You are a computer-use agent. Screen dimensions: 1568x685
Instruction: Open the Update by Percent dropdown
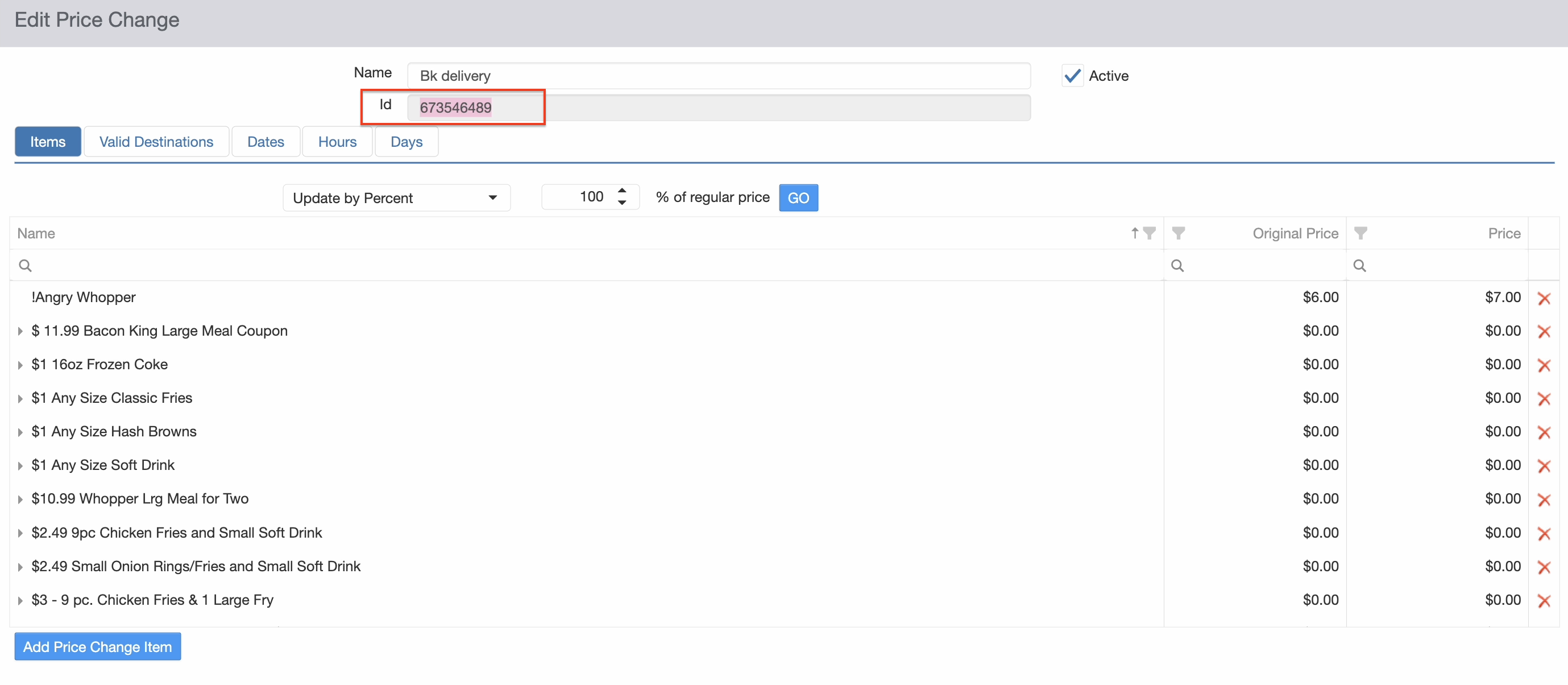(x=396, y=198)
